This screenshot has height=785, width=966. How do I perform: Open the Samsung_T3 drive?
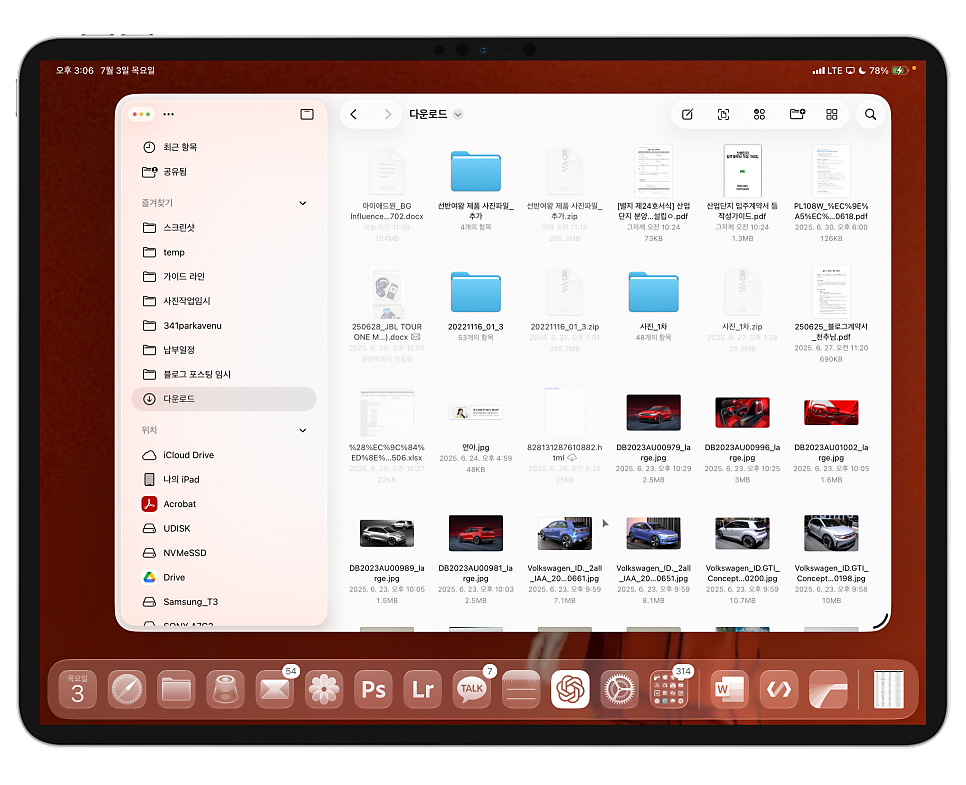click(224, 601)
